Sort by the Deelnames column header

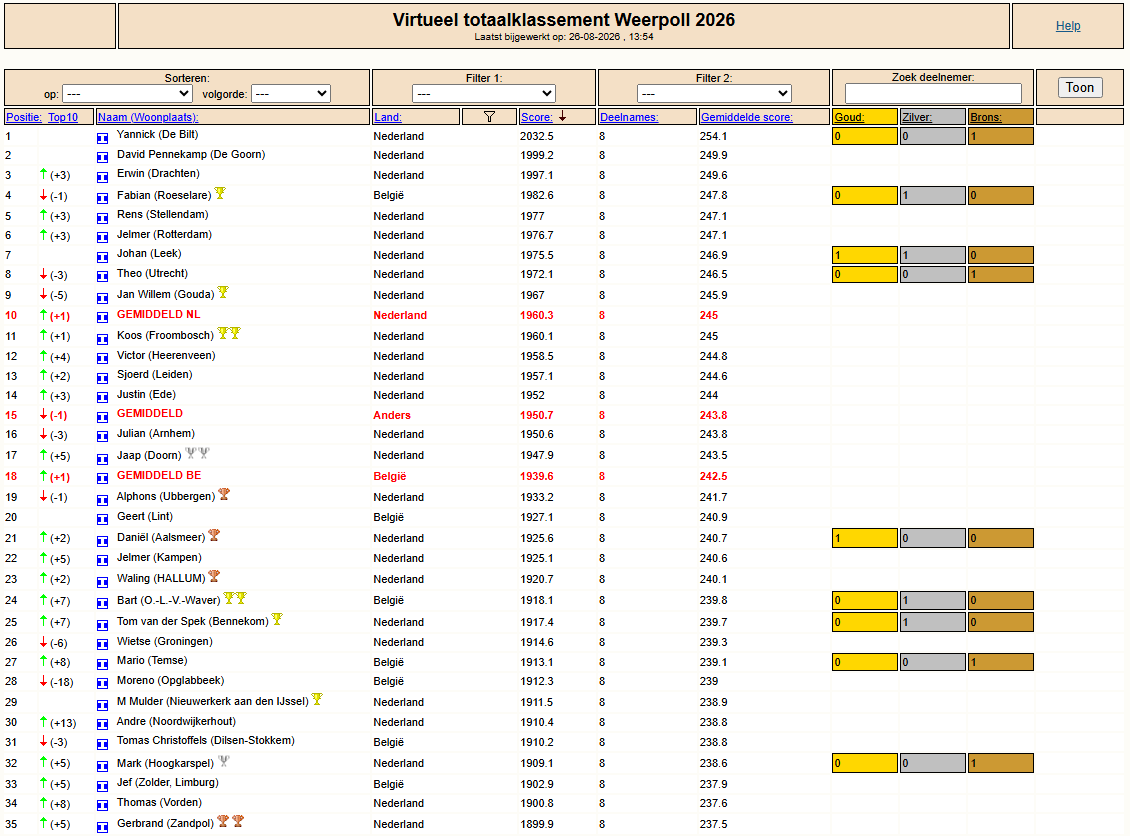point(629,117)
